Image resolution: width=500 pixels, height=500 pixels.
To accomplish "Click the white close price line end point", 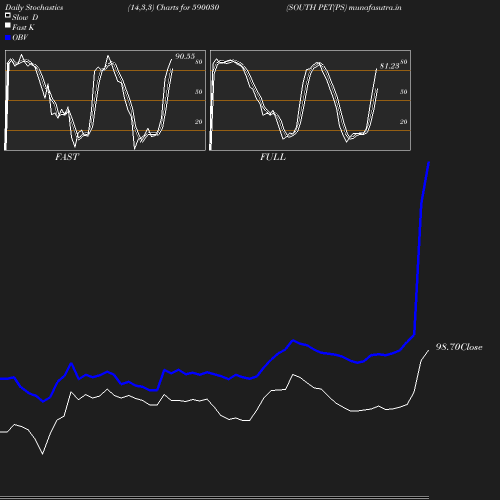I will (428, 351).
